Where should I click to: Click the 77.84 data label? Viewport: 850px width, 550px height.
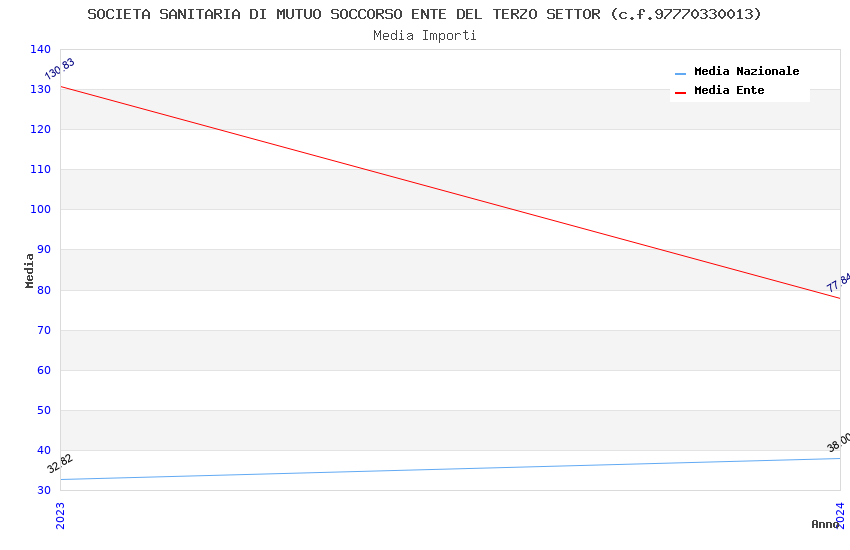click(x=839, y=283)
